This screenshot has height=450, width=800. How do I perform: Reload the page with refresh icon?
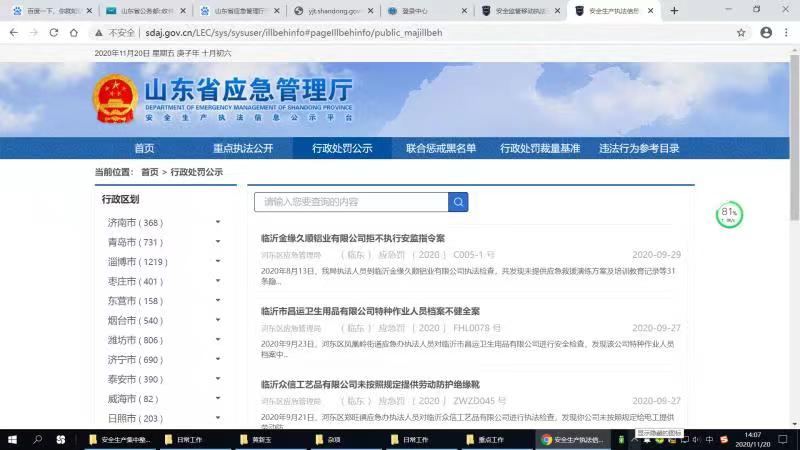[54, 33]
